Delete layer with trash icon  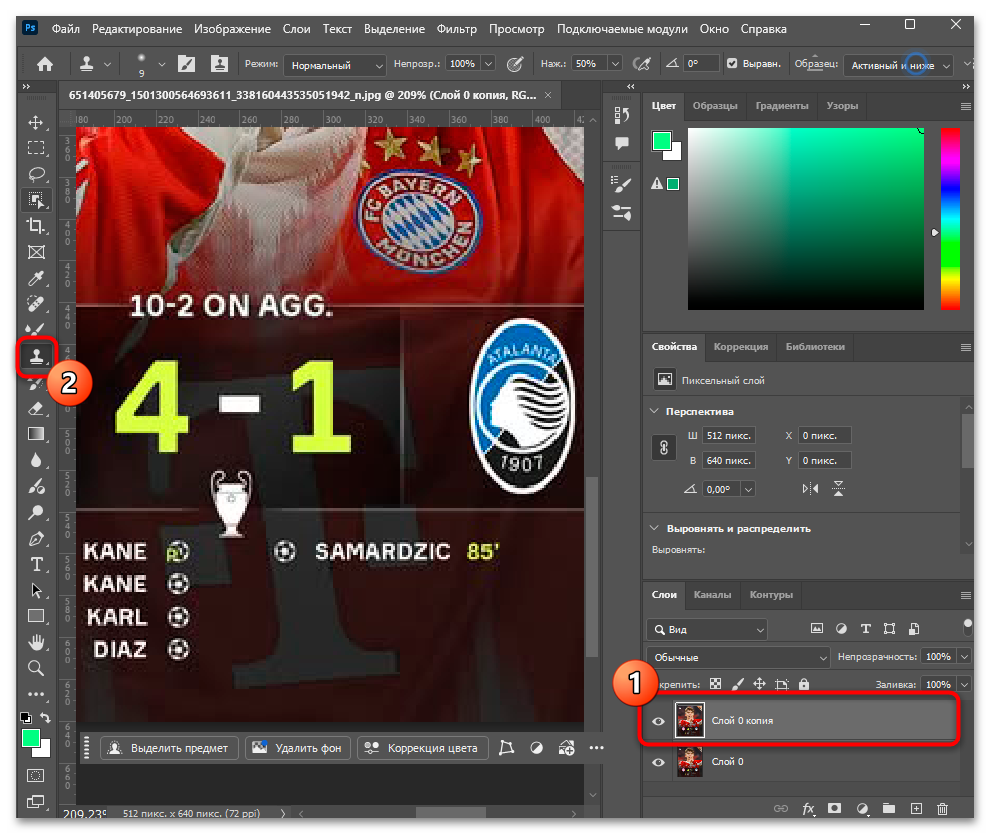[x=942, y=809]
